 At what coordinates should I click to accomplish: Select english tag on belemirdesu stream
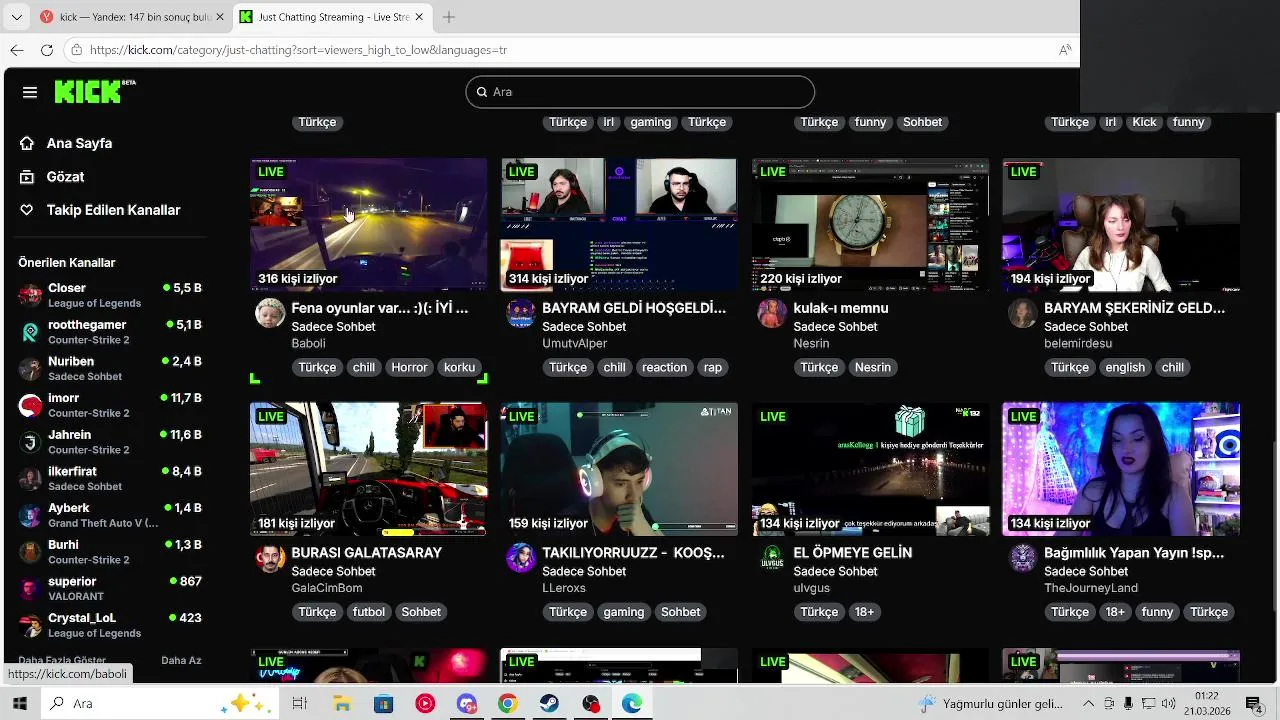[x=1124, y=367]
